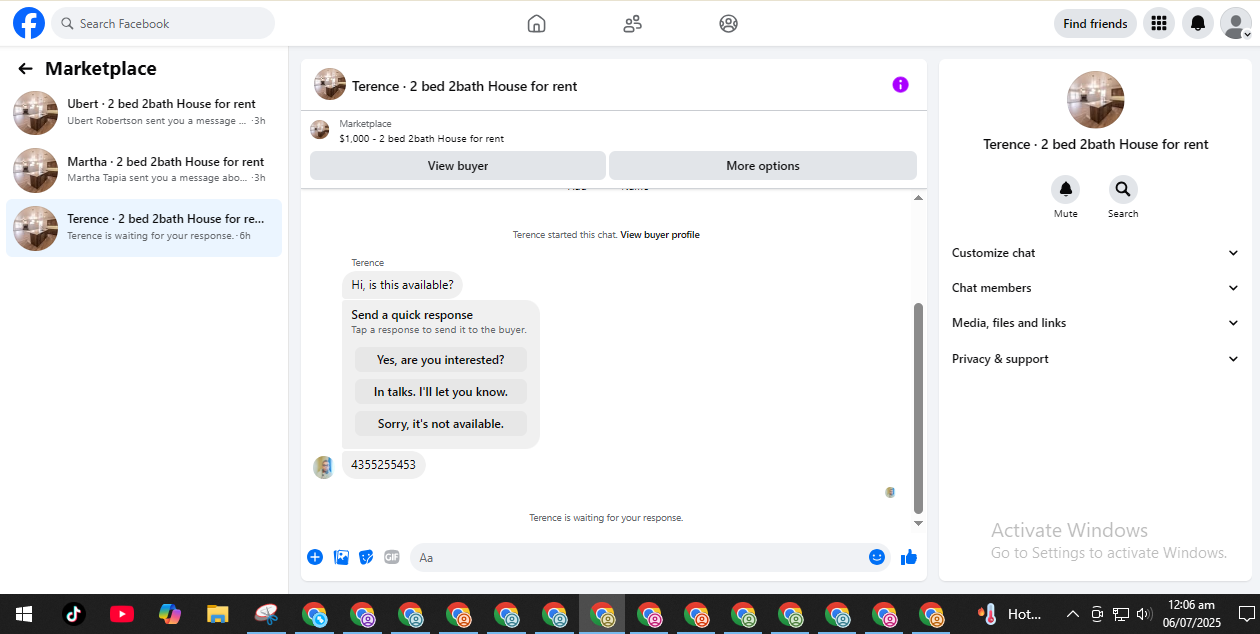The height and width of the screenshot is (634, 1260).
Task: Send 'Yes, are you interested?' quick response
Action: tap(441, 360)
